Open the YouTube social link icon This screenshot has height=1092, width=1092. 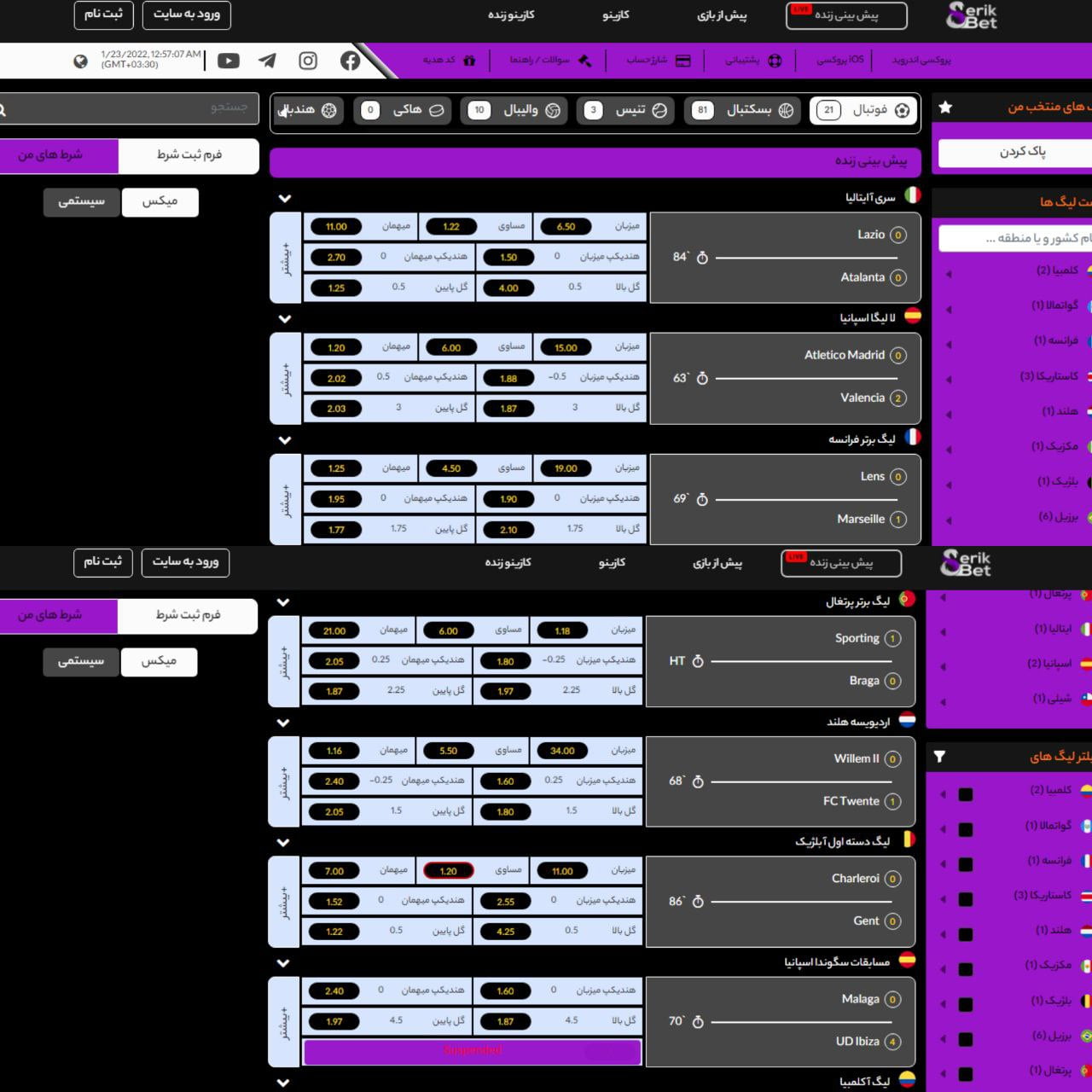tap(228, 61)
